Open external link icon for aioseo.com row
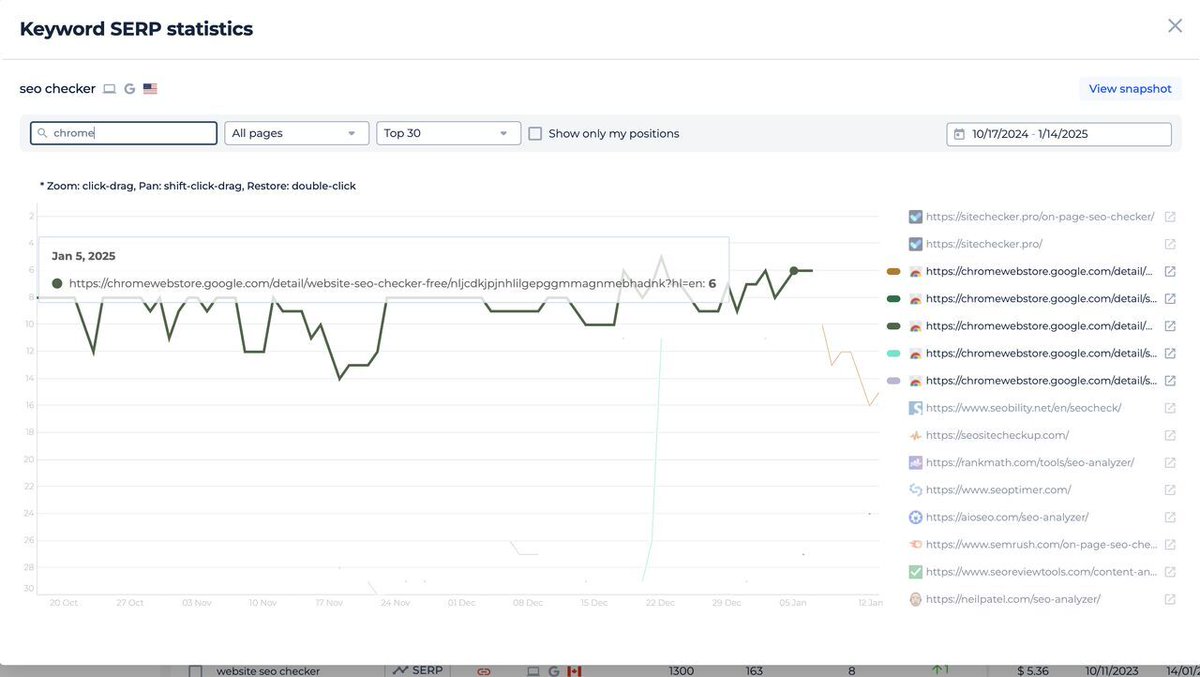 pyautogui.click(x=1170, y=517)
